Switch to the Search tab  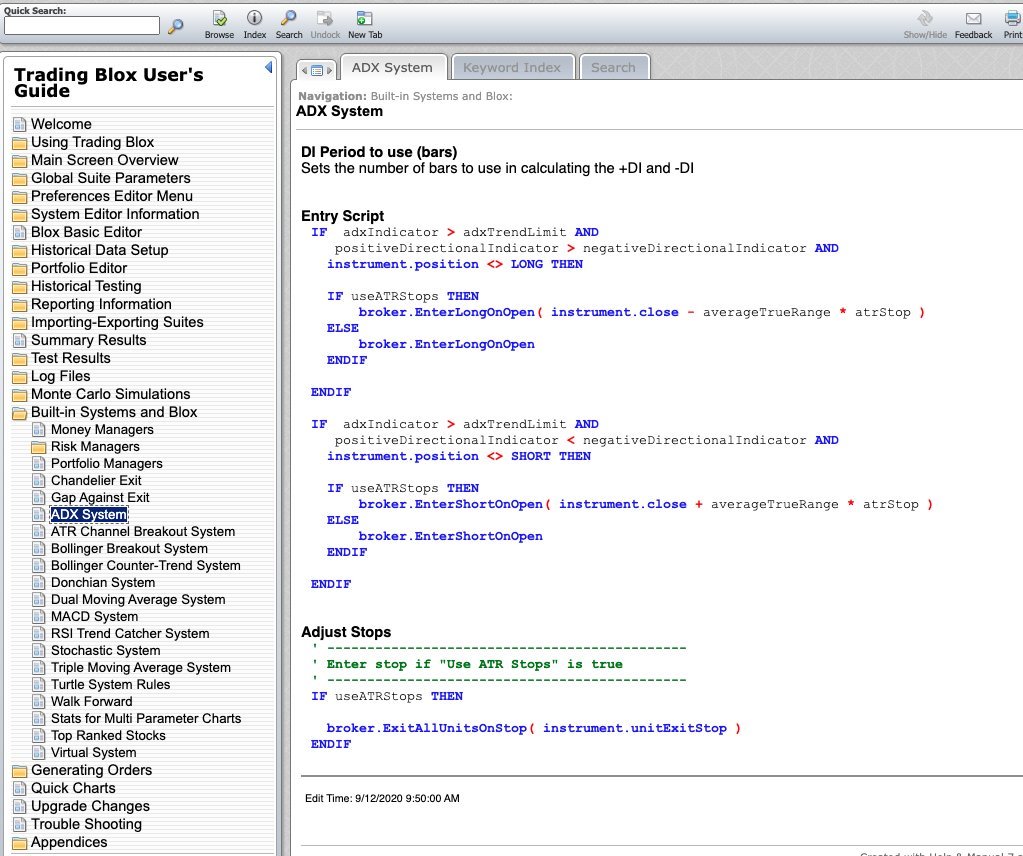(613, 67)
